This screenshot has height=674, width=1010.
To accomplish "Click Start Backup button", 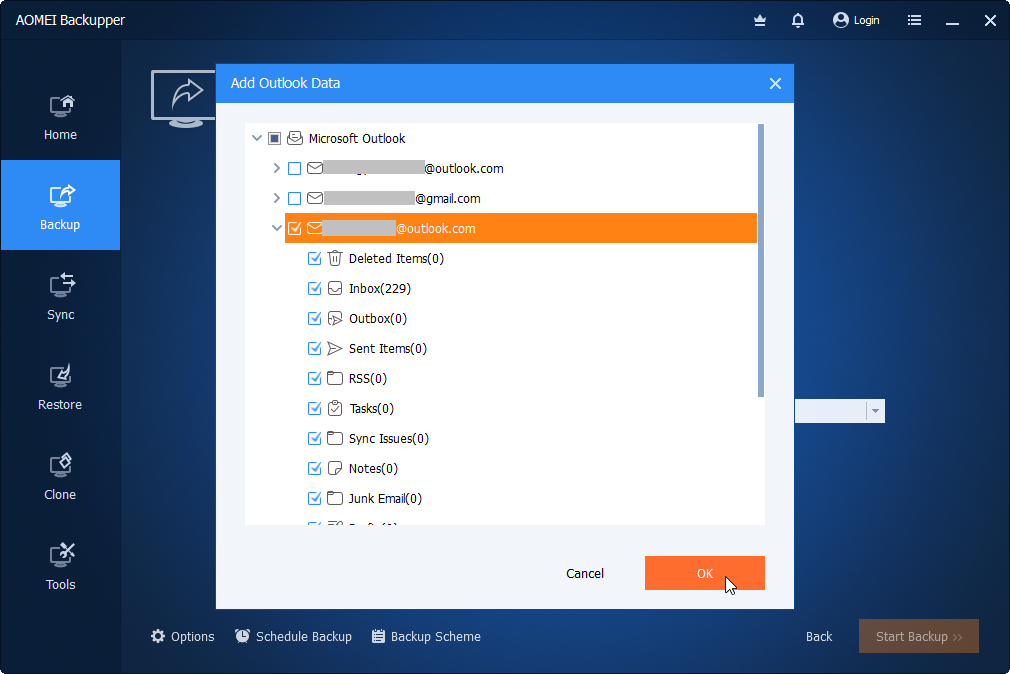I will pos(919,636).
